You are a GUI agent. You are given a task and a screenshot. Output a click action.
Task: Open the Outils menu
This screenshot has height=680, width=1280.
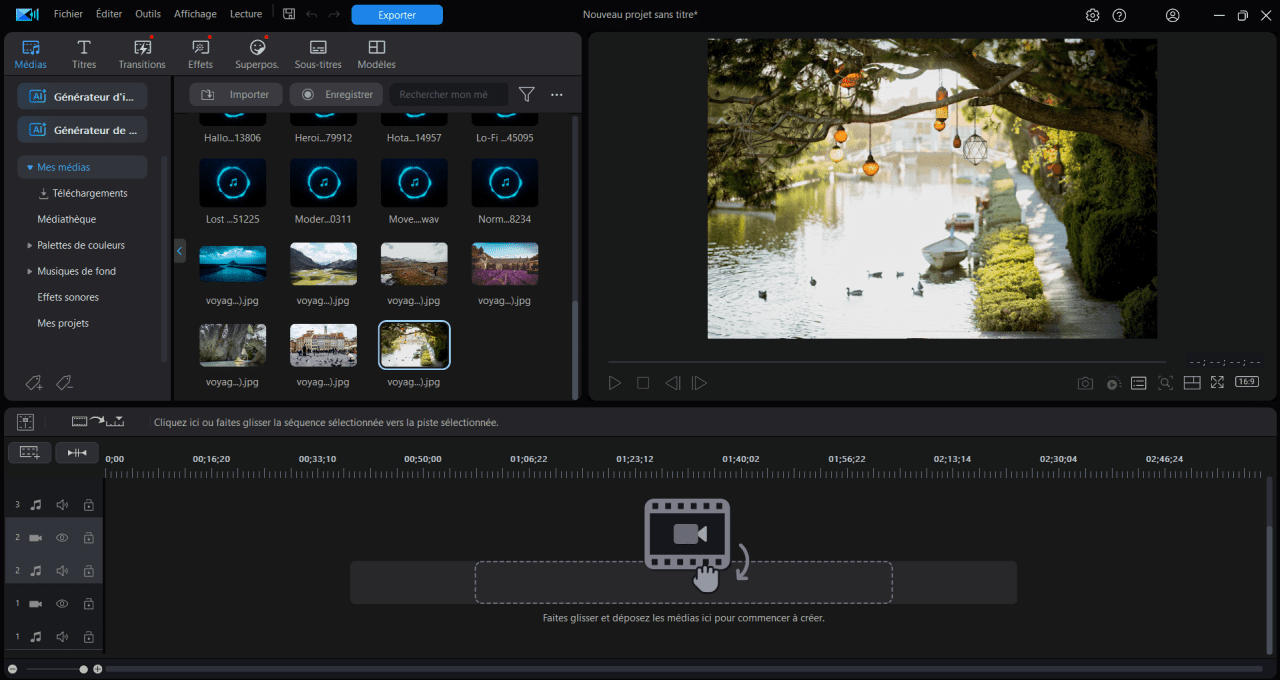[x=148, y=14]
